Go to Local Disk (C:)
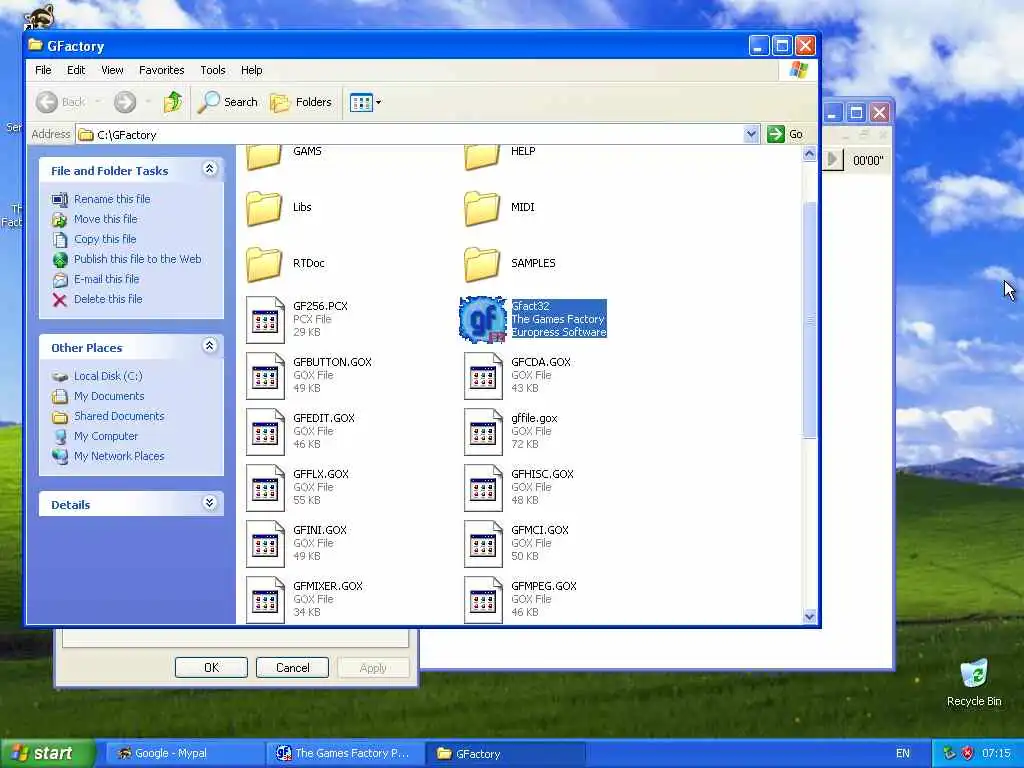Screen dimensions: 1024x768 pyautogui.click(x=108, y=376)
